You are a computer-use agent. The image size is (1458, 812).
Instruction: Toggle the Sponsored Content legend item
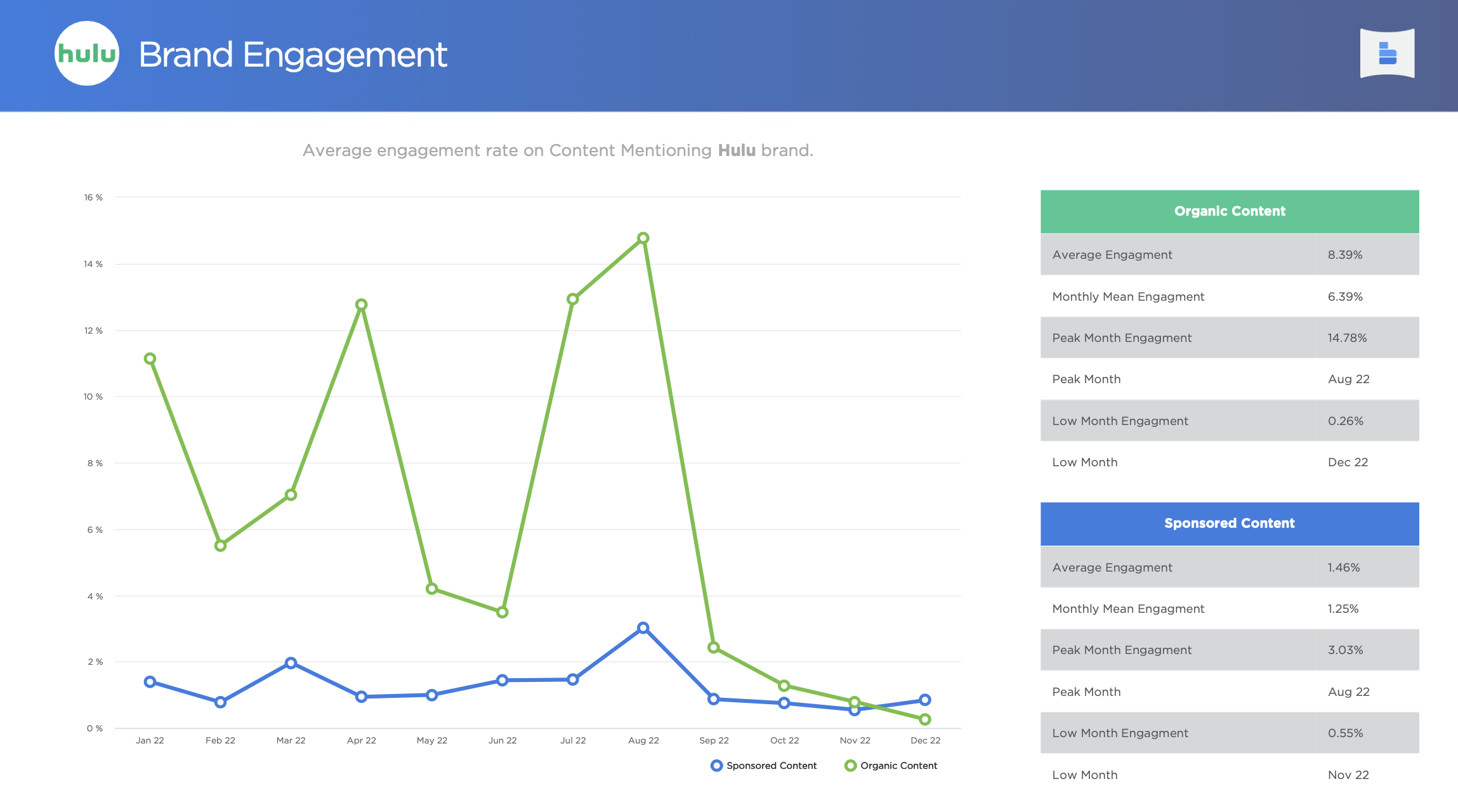[x=764, y=766]
